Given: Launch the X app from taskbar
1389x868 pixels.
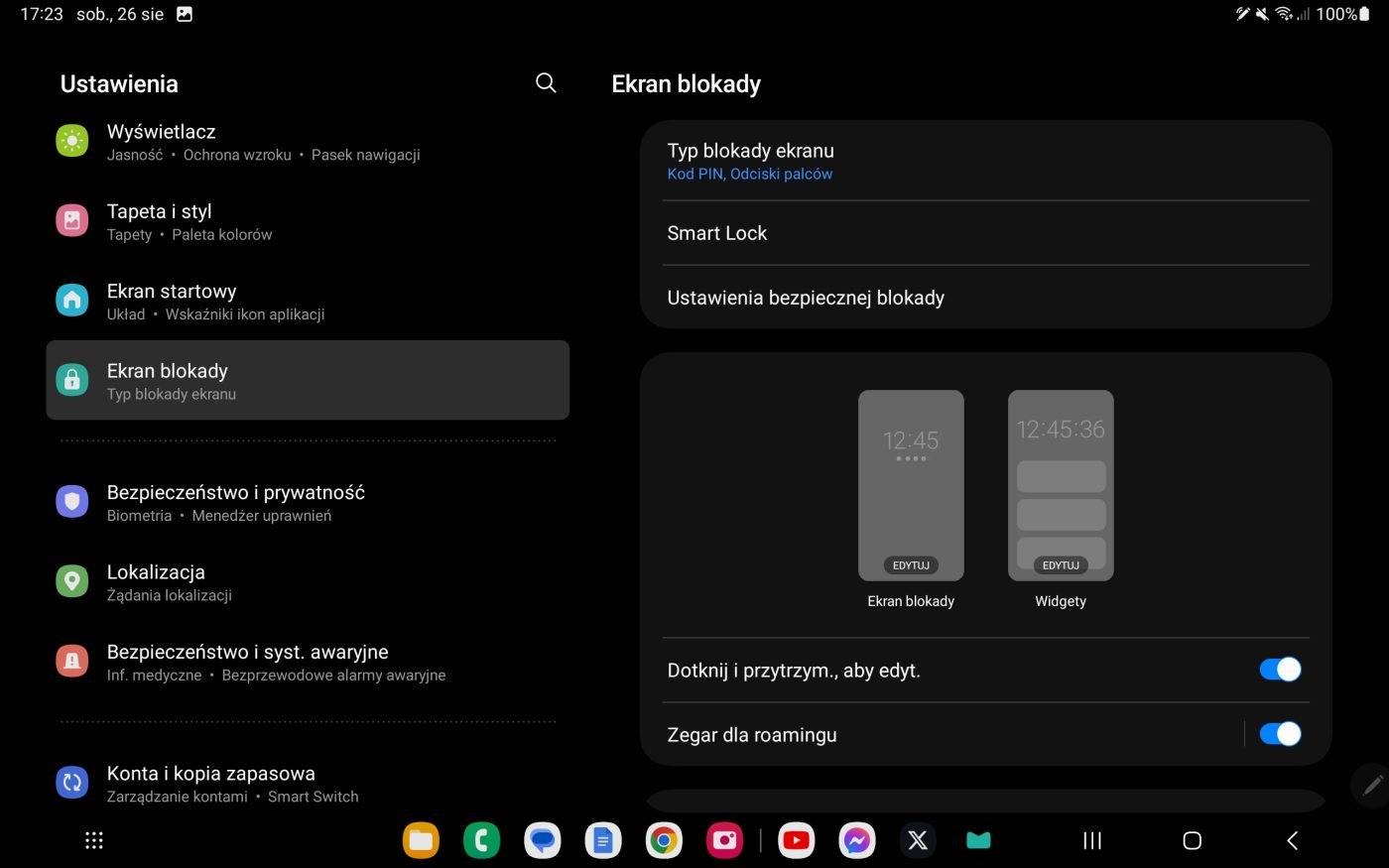Looking at the screenshot, I should pyautogui.click(x=918, y=841).
